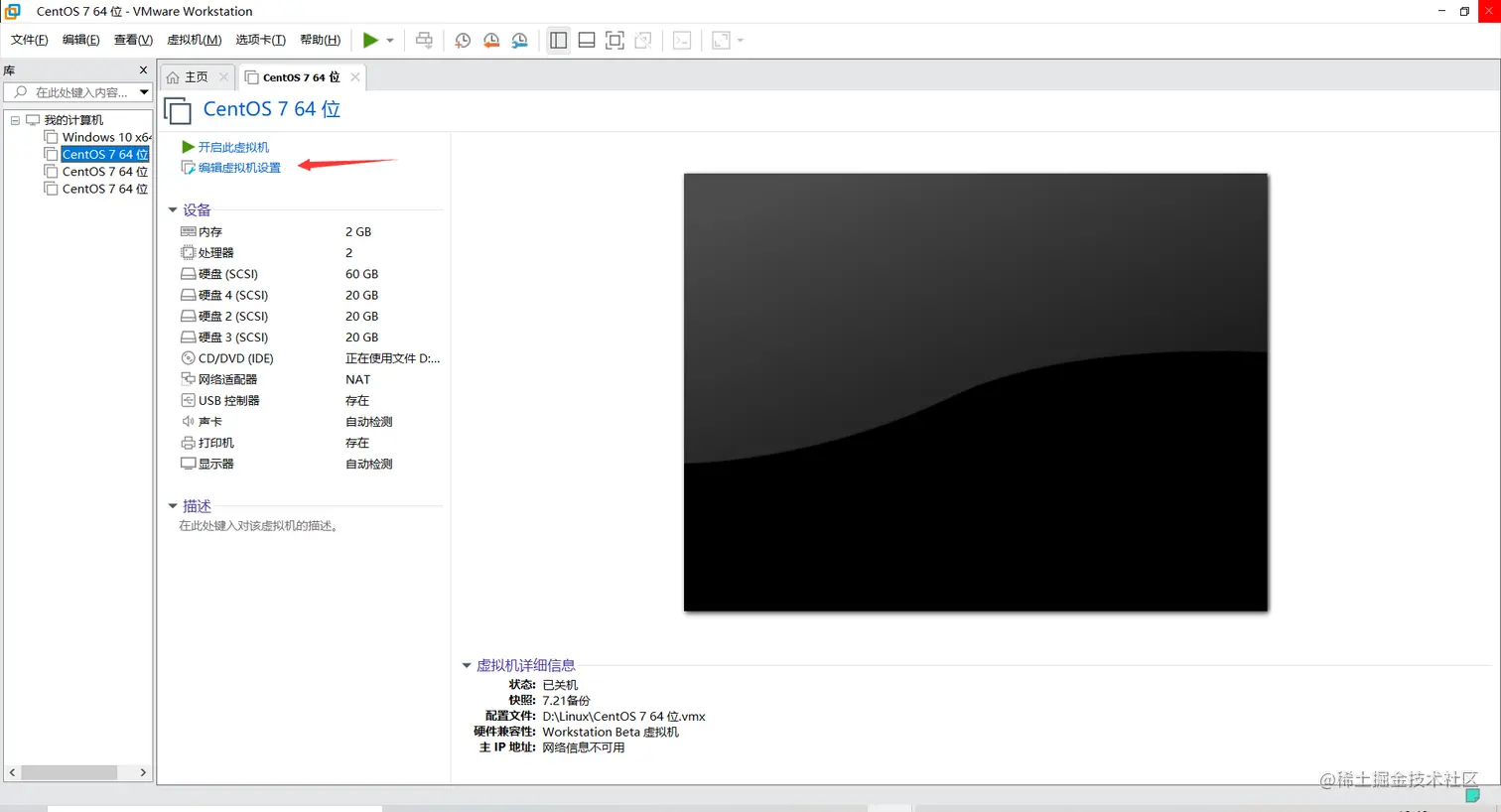Viewport: 1501px width, 812px height.
Task: Click send Ctrl+Alt+Del toolbar icon
Action: coord(424,40)
